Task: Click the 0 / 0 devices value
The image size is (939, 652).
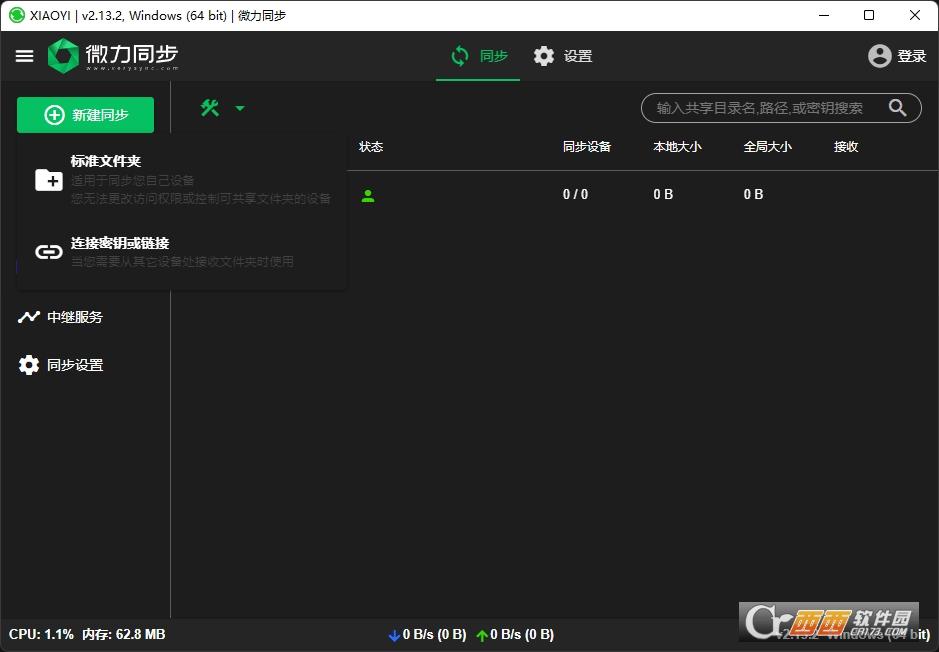Action: [575, 195]
